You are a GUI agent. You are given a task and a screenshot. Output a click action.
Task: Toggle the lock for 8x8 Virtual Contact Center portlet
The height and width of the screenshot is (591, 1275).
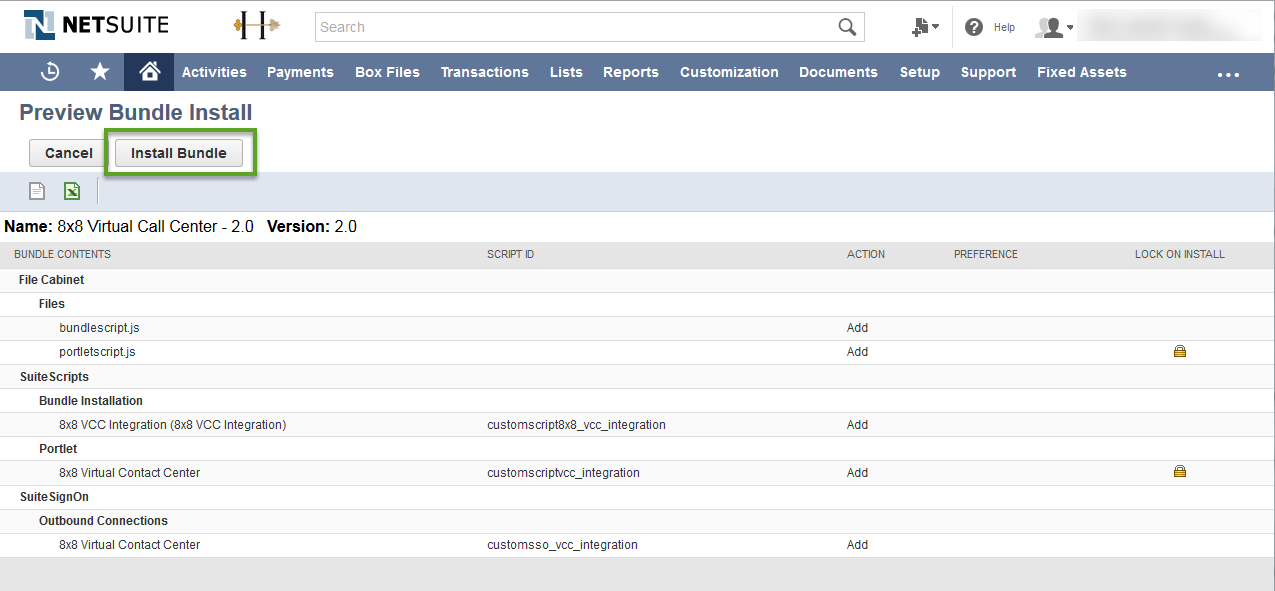tap(1179, 470)
